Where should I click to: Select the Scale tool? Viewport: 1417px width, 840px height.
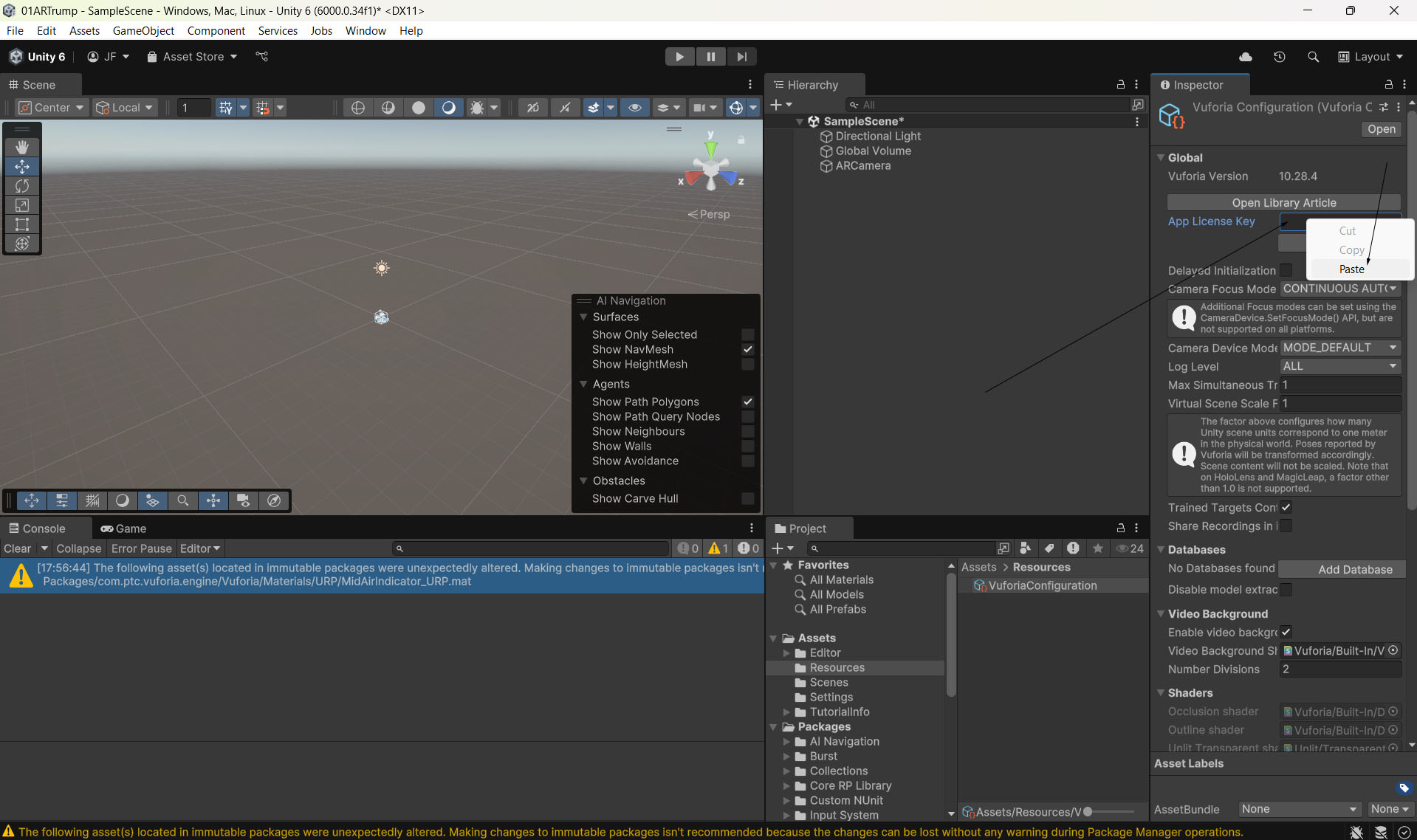[22, 205]
